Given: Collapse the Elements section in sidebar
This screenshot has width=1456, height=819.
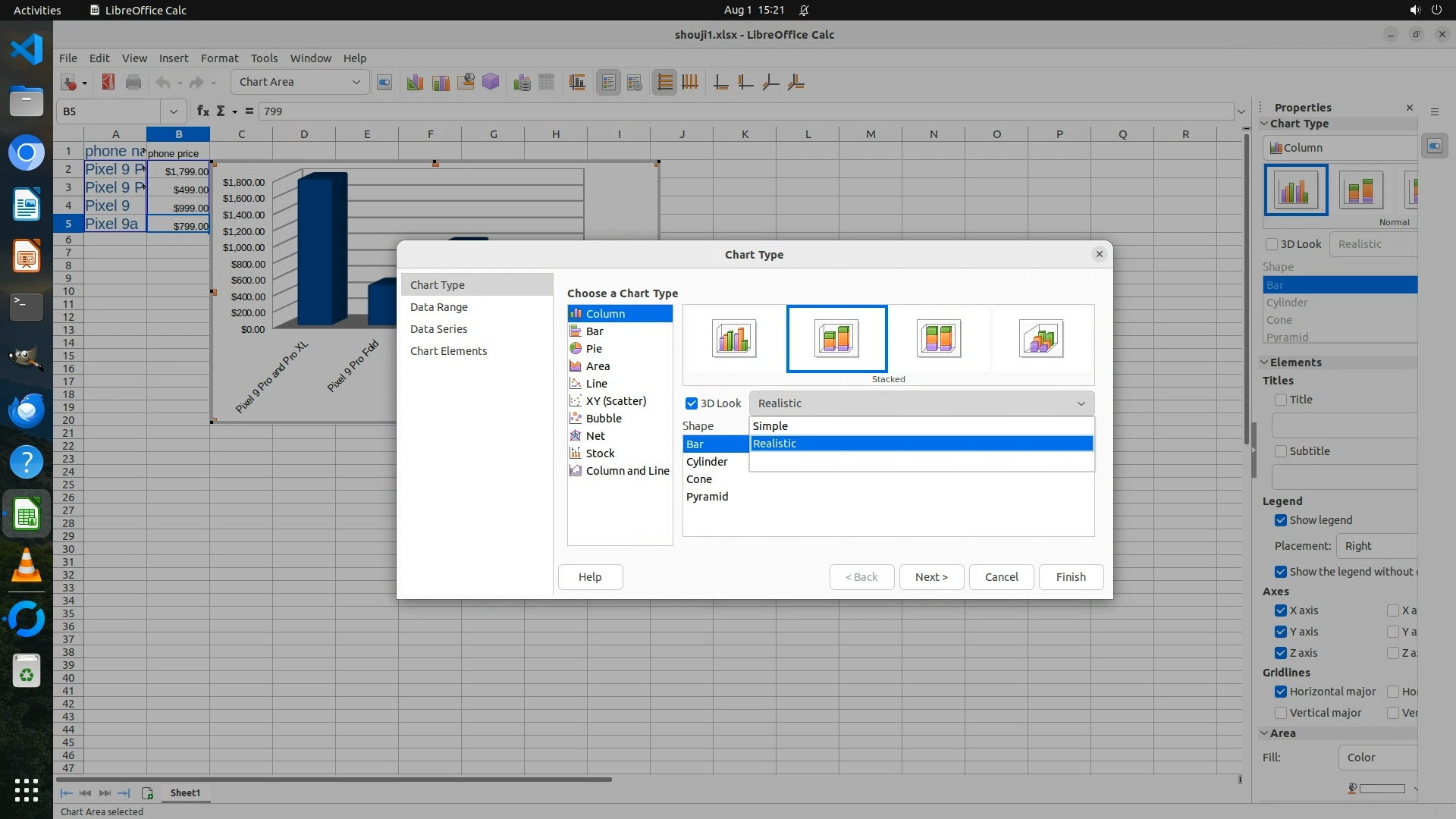Looking at the screenshot, I should pos(1264,362).
